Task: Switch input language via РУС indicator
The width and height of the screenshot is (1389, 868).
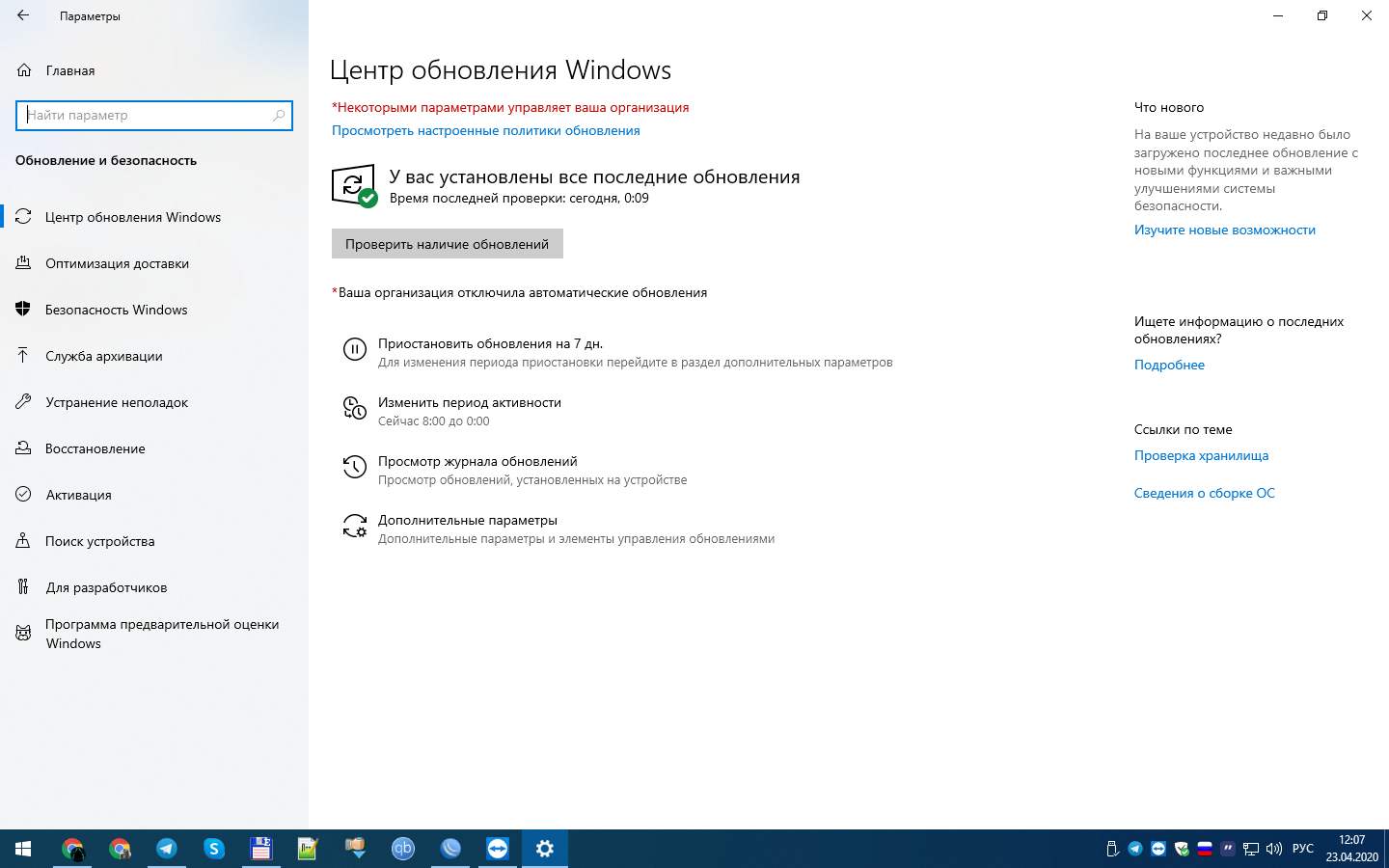Action: click(1303, 849)
